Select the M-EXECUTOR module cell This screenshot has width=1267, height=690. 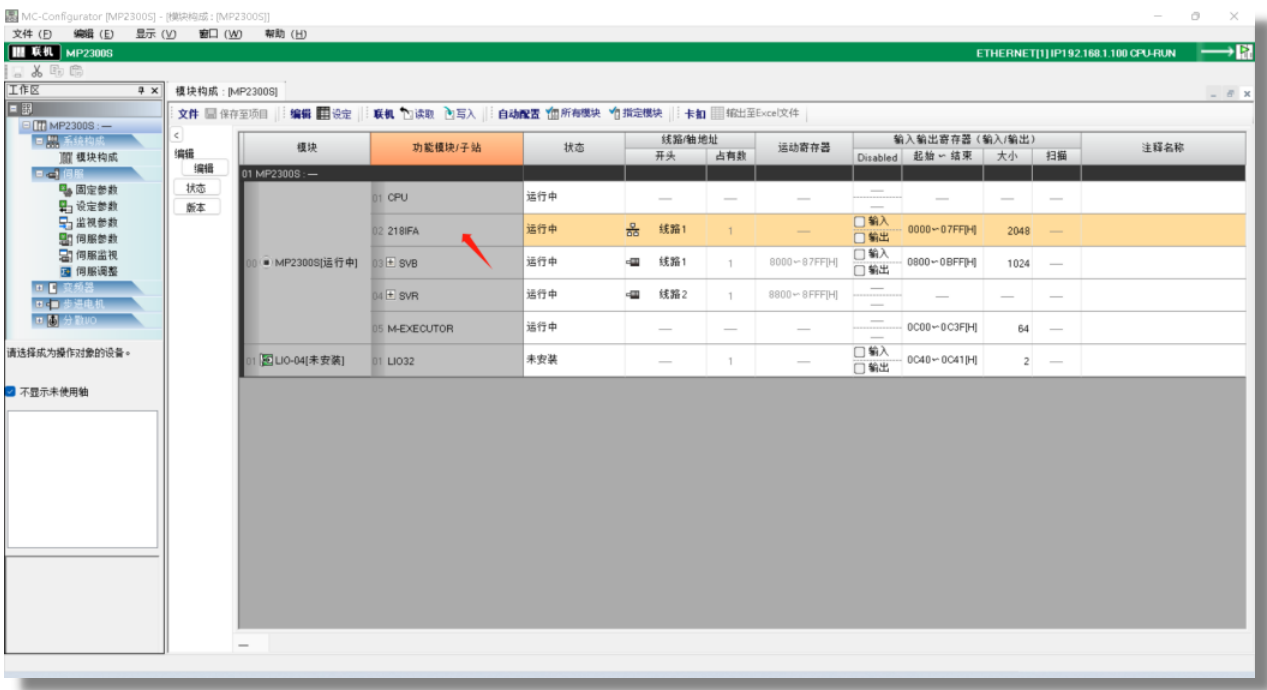click(x=446, y=328)
